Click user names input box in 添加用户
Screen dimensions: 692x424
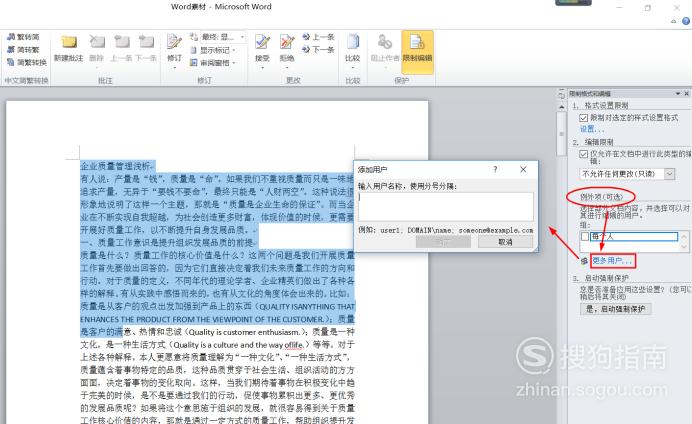pyautogui.click(x=446, y=206)
